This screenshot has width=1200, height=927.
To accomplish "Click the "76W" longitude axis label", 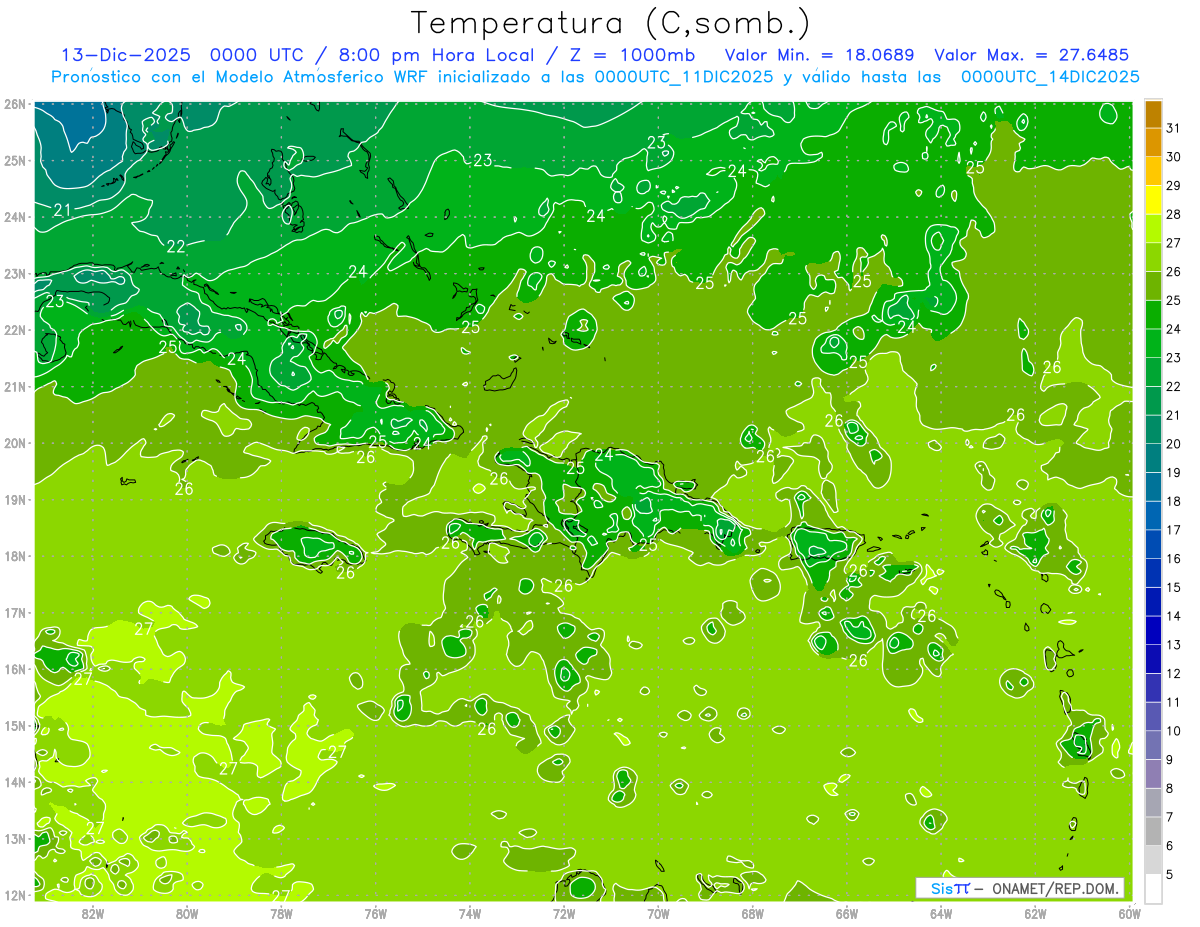I will pyautogui.click(x=375, y=912).
